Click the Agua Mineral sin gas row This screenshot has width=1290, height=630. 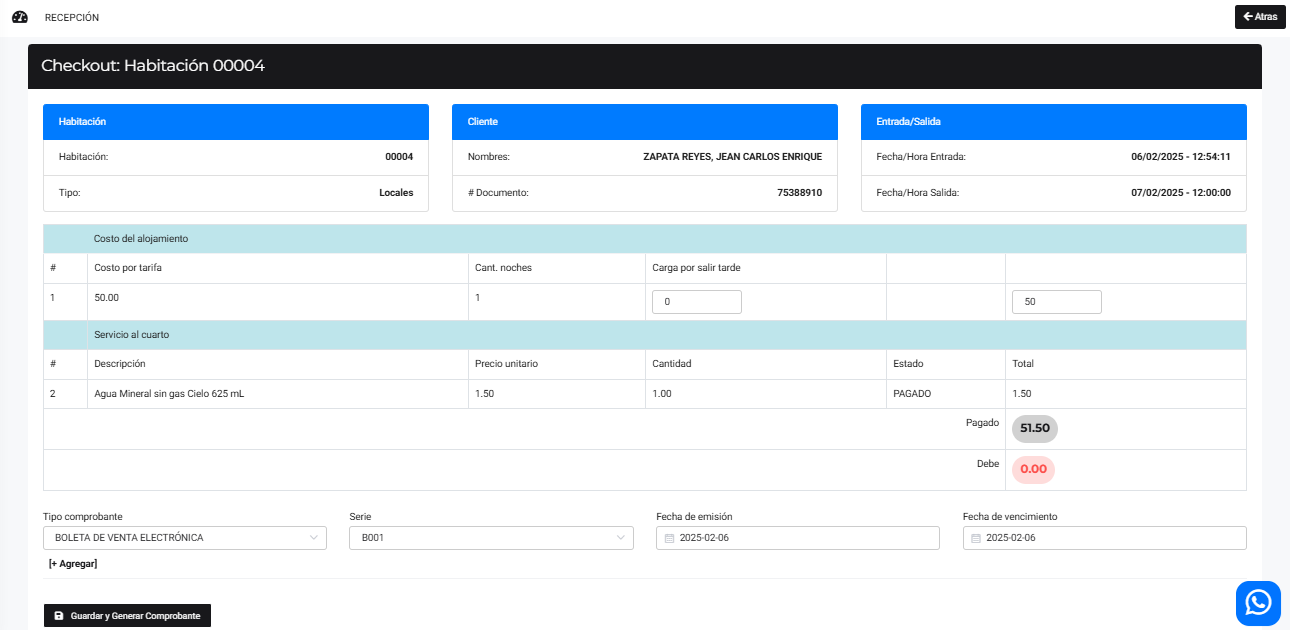[x=169, y=394]
